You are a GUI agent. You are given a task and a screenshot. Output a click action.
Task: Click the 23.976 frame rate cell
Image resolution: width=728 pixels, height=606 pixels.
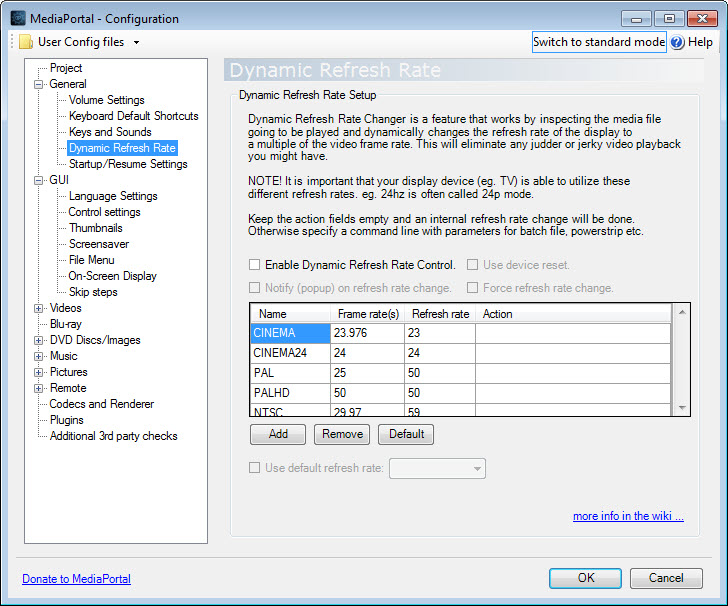pos(368,333)
